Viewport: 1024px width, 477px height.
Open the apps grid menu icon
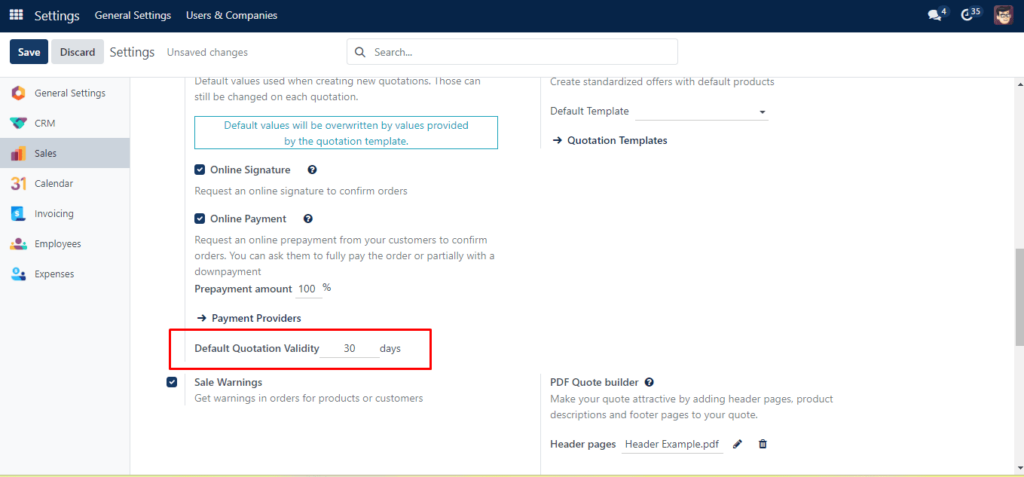(16, 15)
